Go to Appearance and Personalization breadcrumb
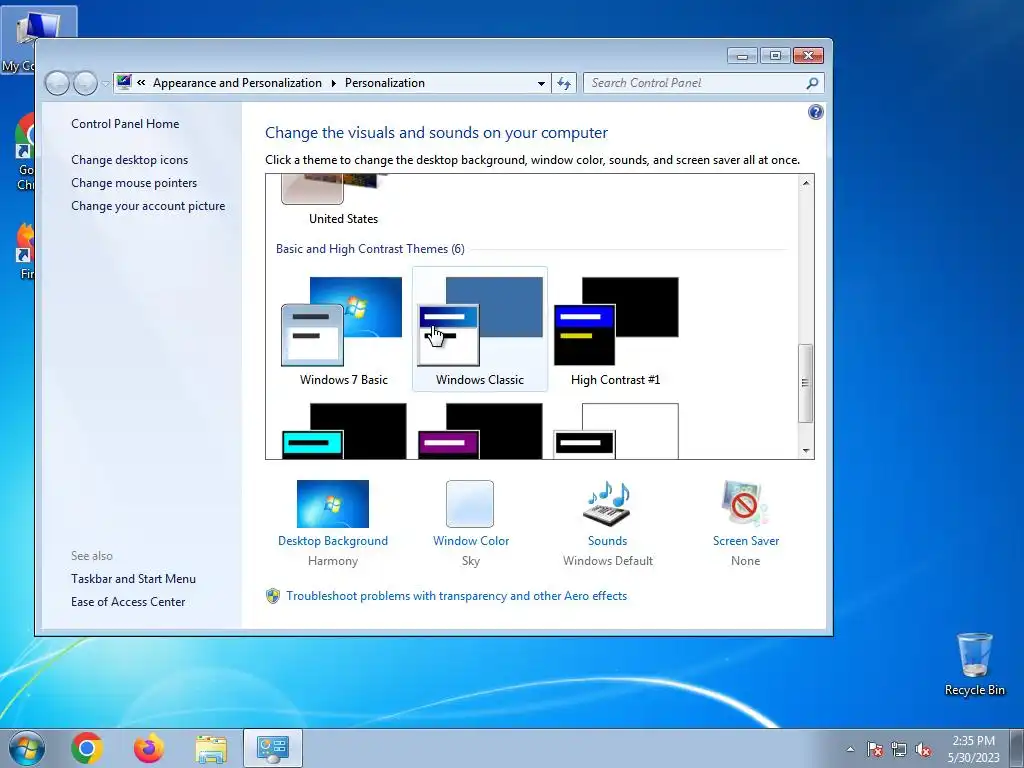This screenshot has width=1024, height=768. click(237, 83)
